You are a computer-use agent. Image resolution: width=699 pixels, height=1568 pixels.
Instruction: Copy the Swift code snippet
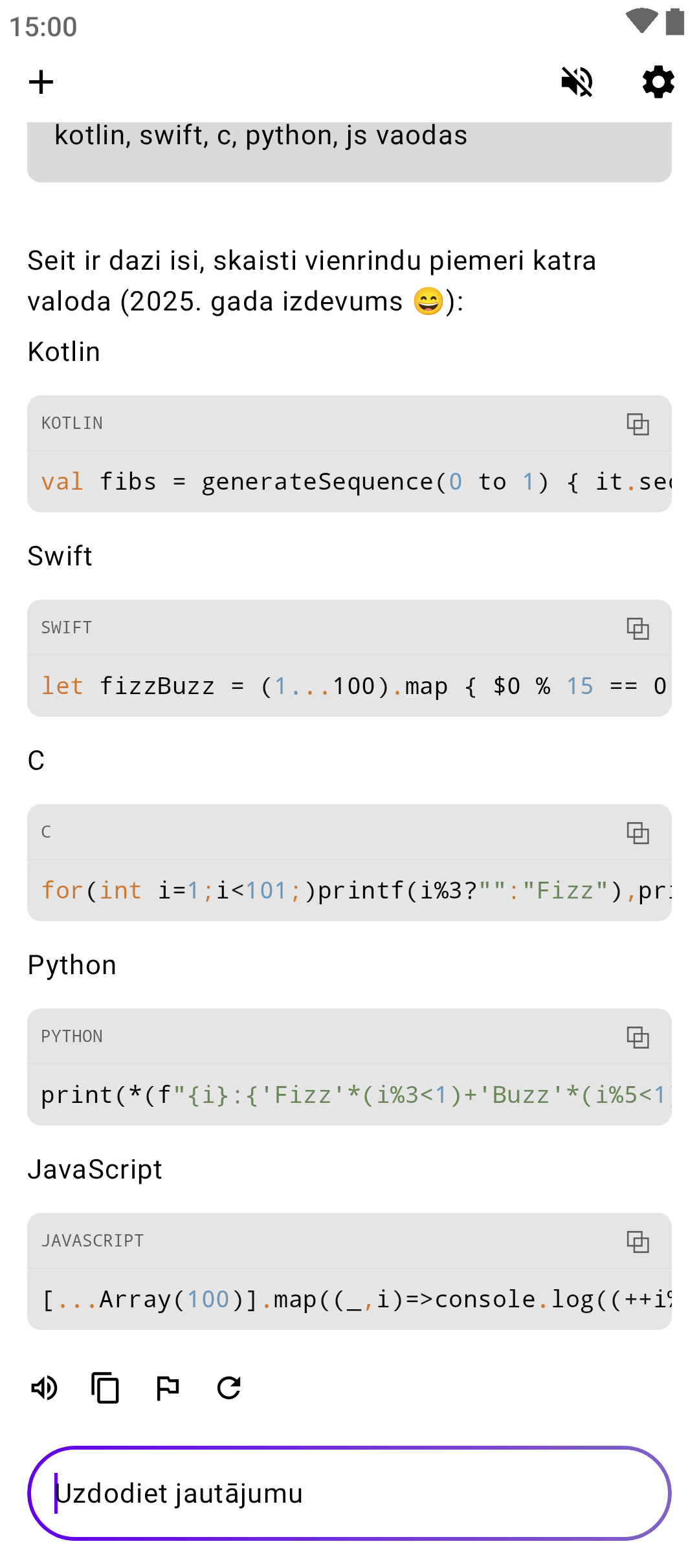pos(638,628)
